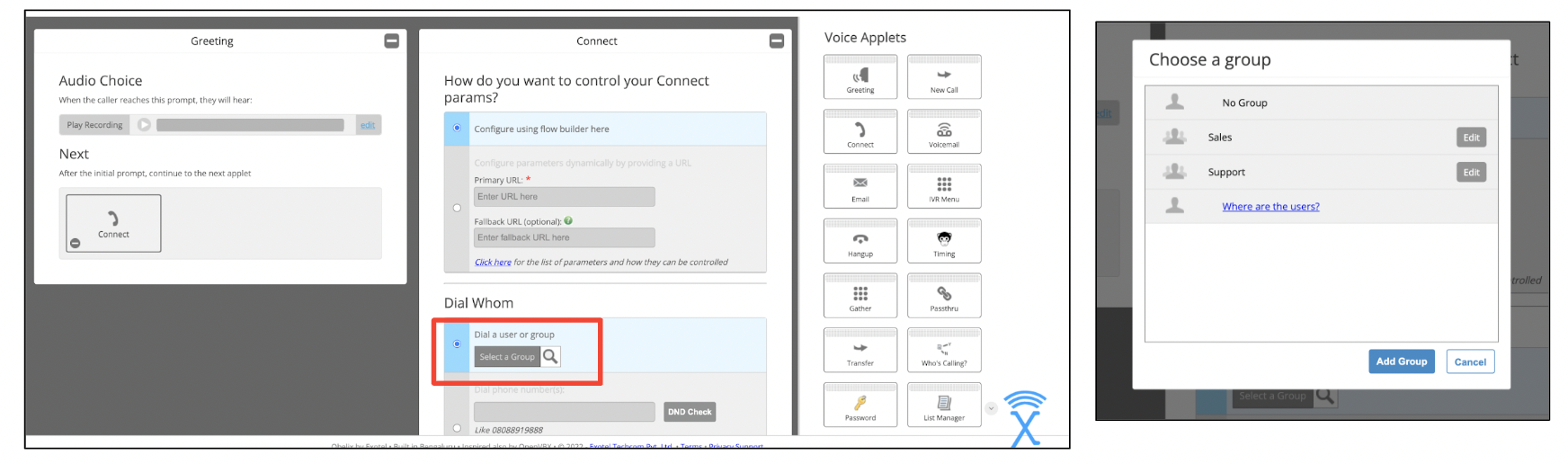Screen dimensions: 1568x464
Task: Click the Primary URL input field
Action: point(564,197)
